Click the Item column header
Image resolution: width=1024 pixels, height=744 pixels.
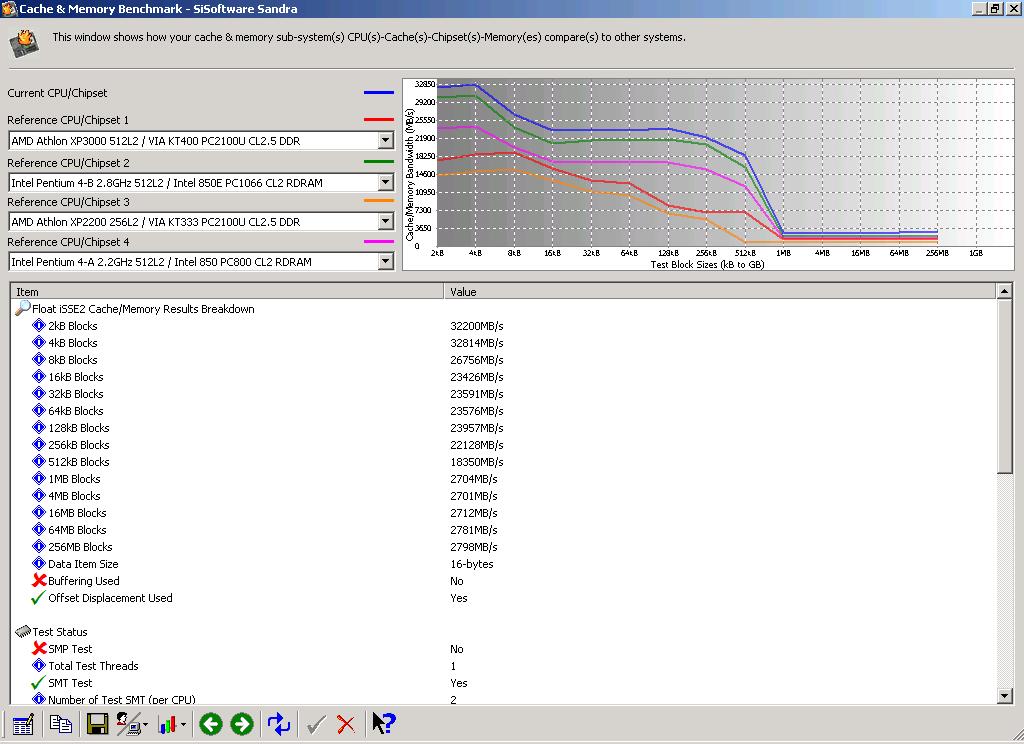coord(227,291)
